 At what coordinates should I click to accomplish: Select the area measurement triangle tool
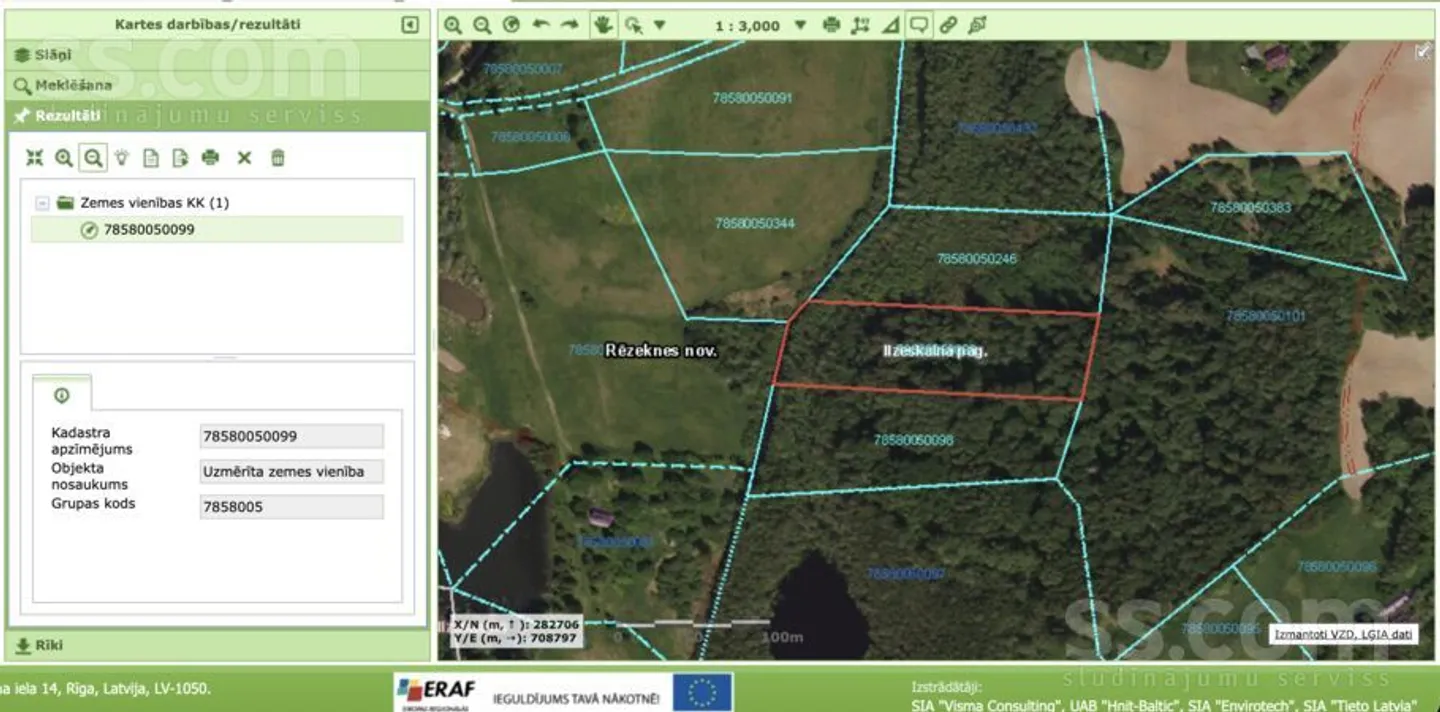(x=890, y=26)
